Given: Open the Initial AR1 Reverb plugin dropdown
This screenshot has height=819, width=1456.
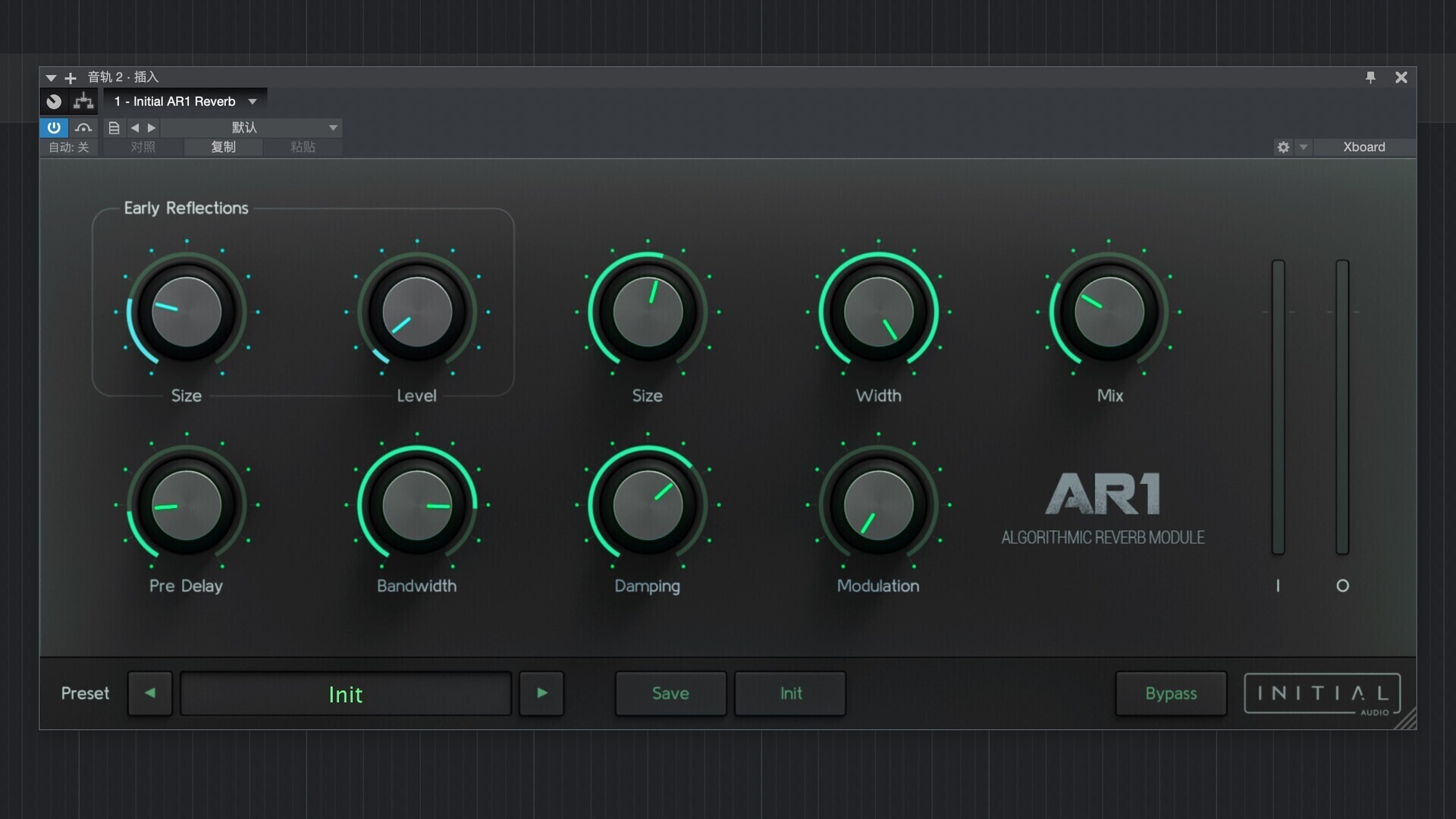Looking at the screenshot, I should tap(186, 102).
